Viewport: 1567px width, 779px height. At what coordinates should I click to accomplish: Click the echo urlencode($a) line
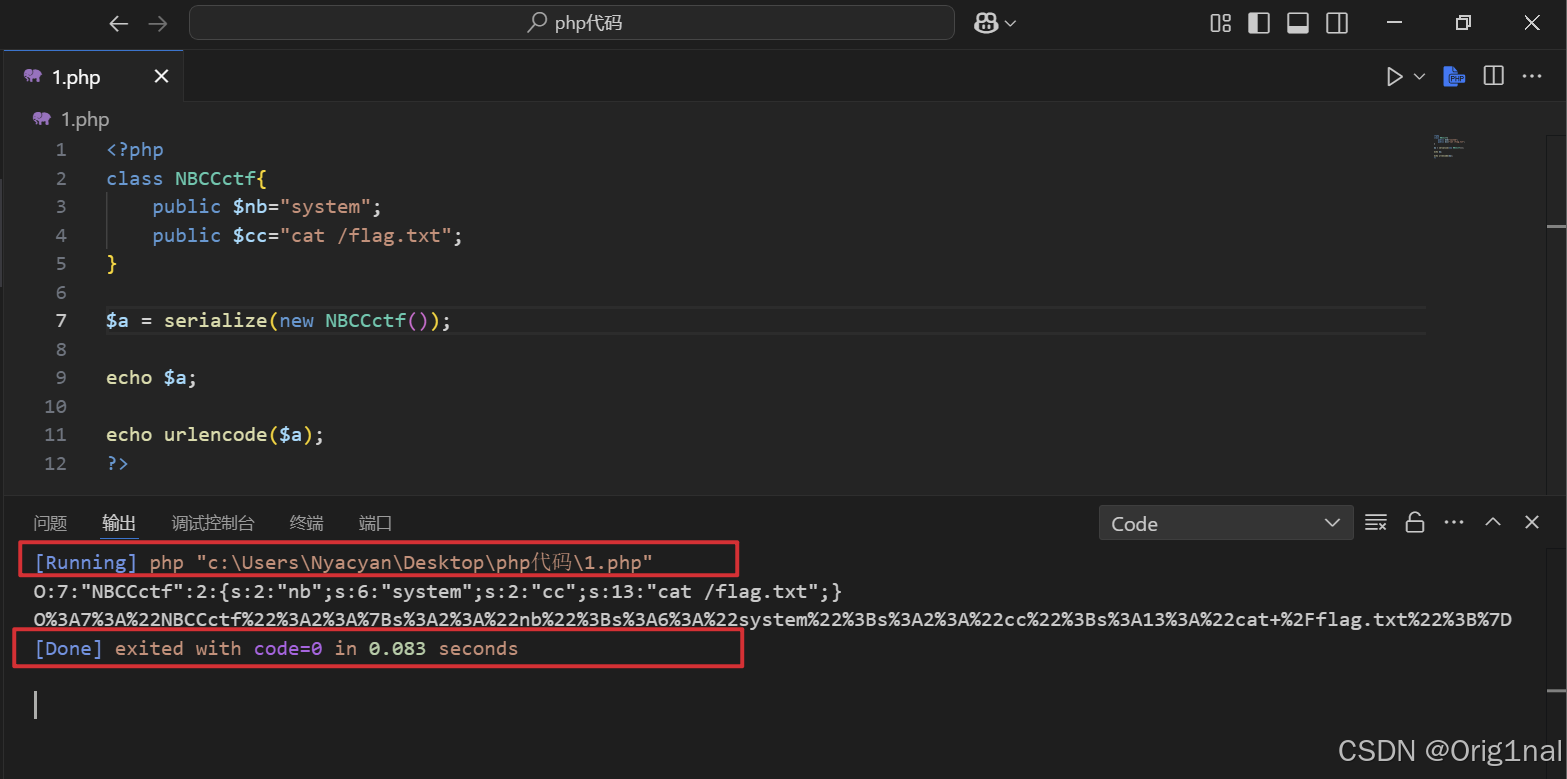[215, 435]
